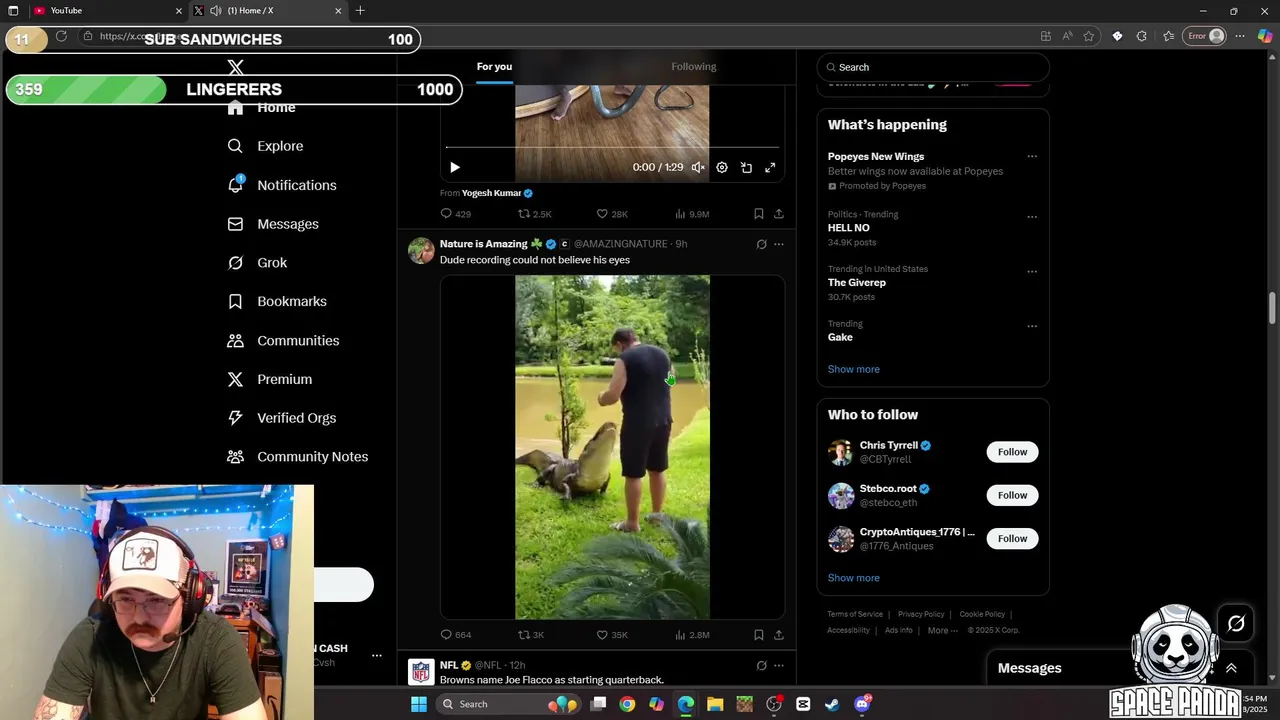Follow Stebco.root

click(x=1012, y=495)
